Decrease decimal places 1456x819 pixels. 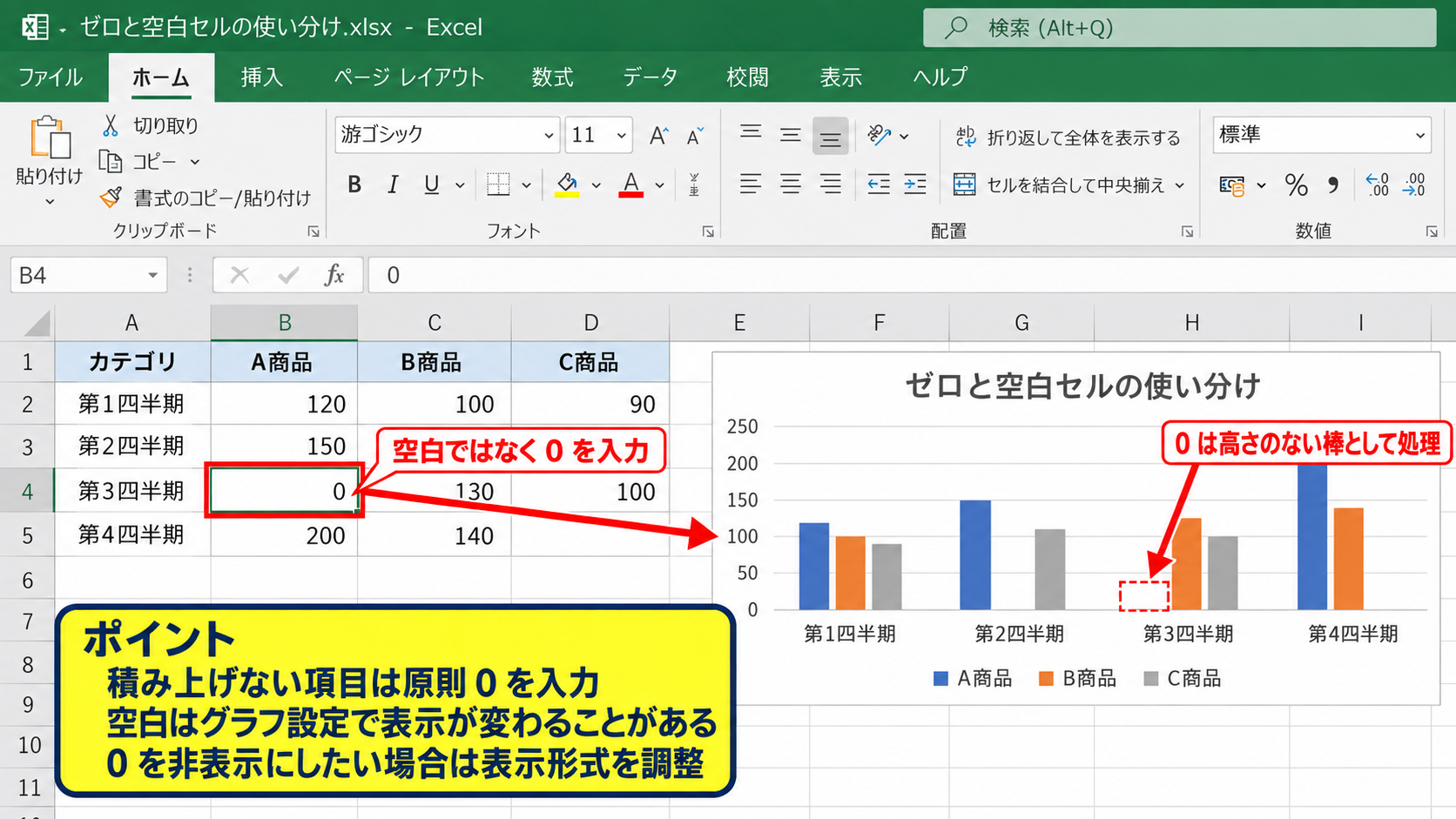(x=1414, y=185)
